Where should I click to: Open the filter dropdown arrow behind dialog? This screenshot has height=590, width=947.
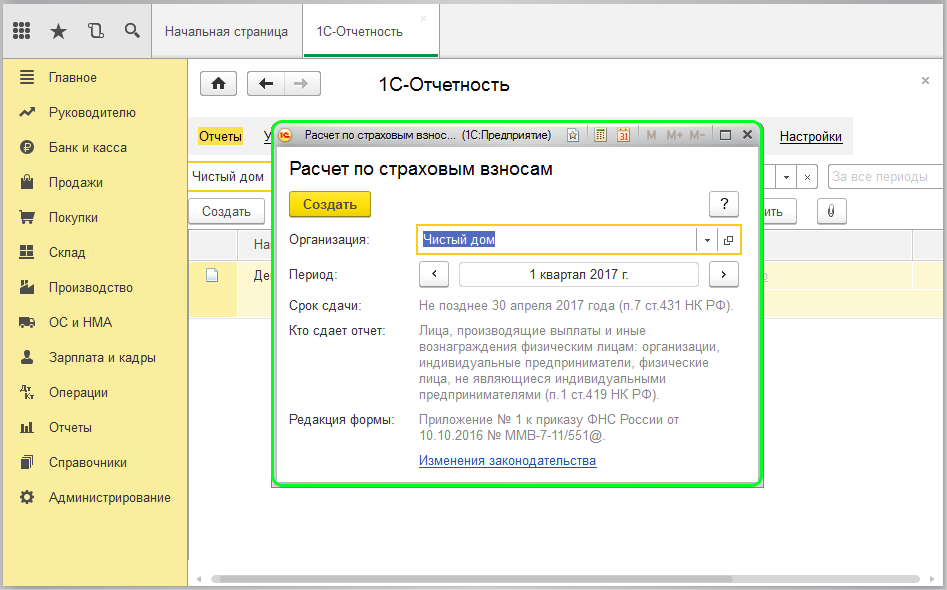click(x=786, y=177)
